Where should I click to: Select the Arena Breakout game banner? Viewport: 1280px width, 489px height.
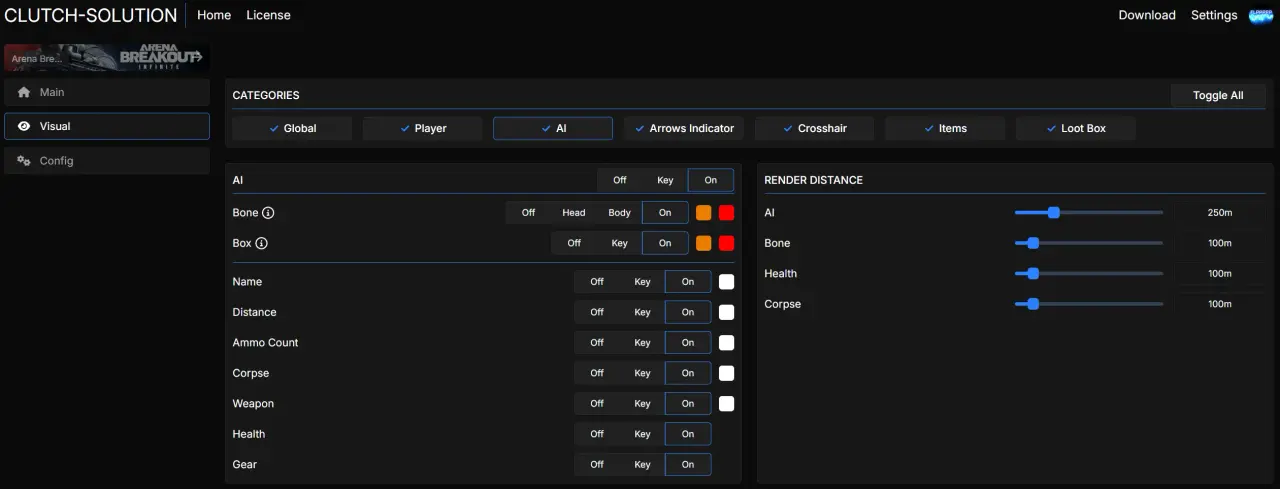pyautogui.click(x=107, y=58)
